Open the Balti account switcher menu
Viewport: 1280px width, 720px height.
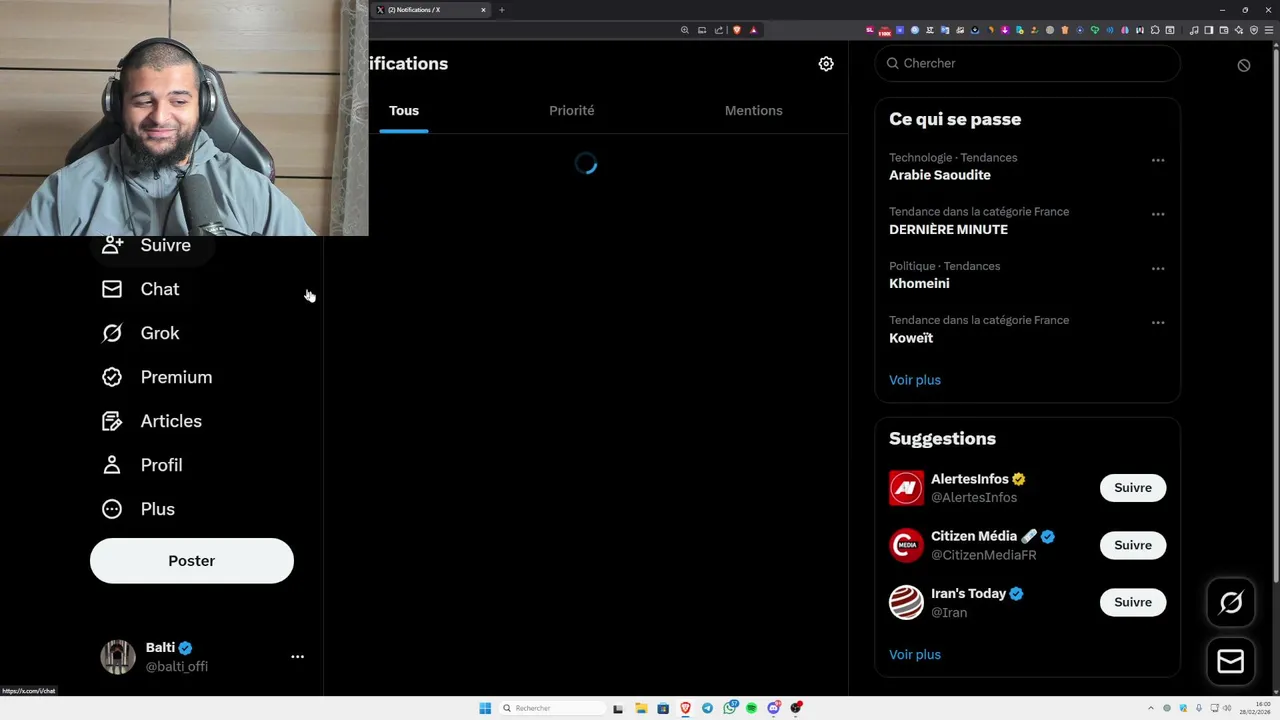297,657
